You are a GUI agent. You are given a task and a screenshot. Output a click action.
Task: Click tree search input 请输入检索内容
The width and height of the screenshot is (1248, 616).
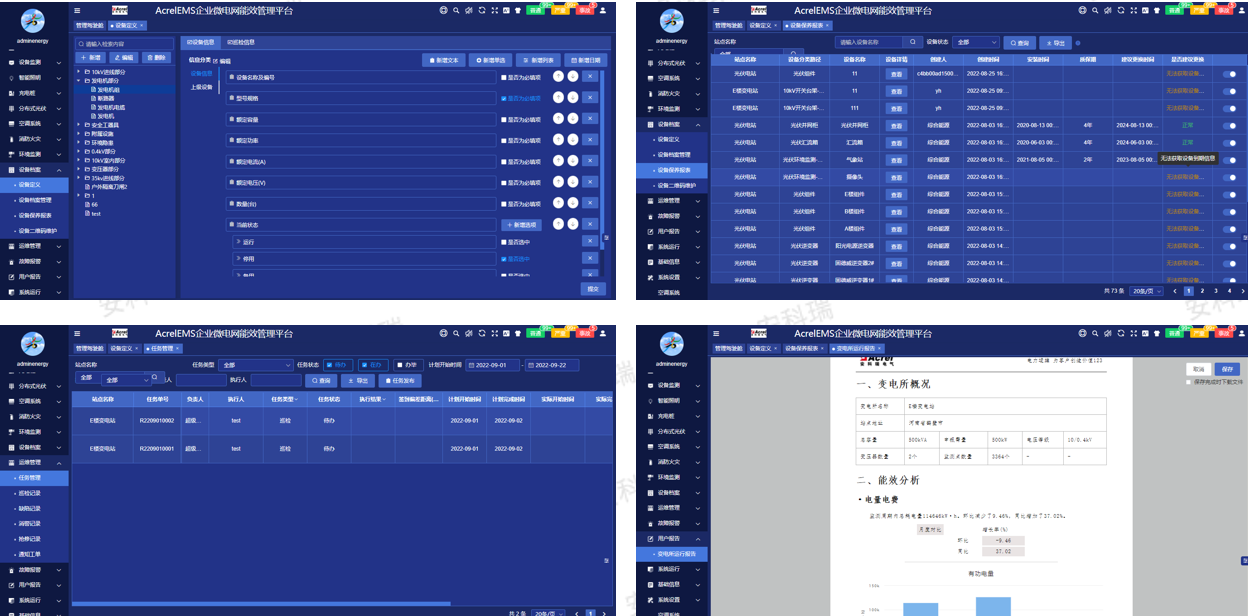(x=124, y=44)
